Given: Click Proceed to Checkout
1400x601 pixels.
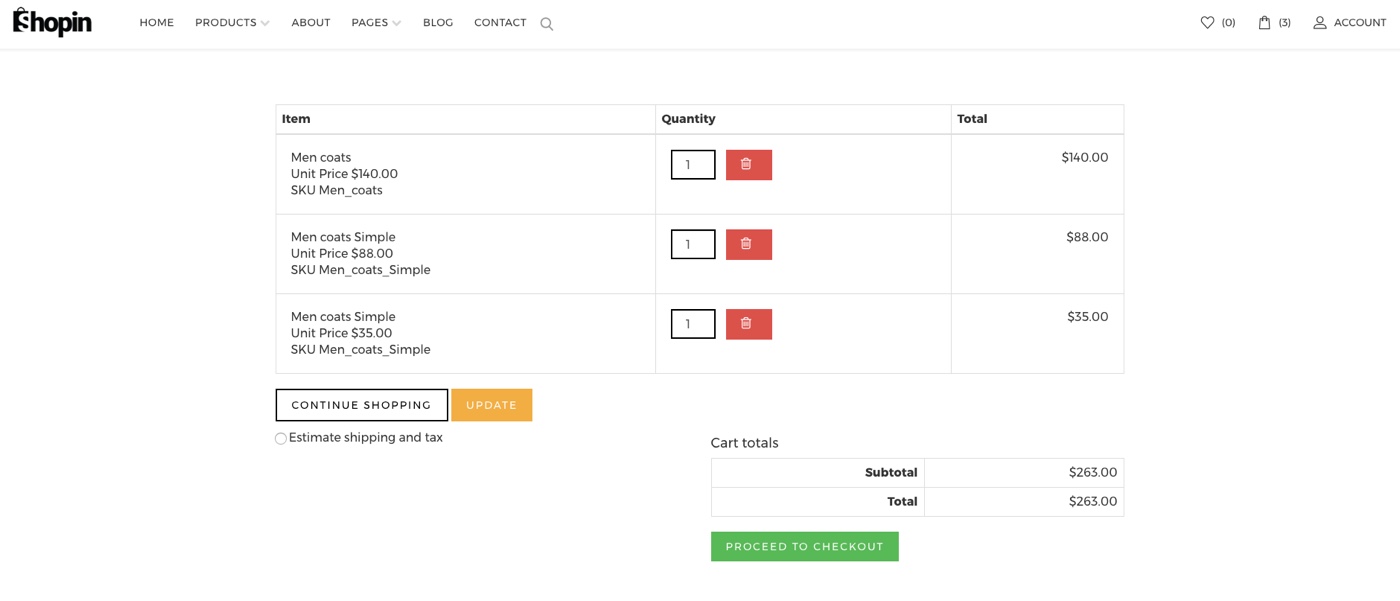Looking at the screenshot, I should point(804,546).
